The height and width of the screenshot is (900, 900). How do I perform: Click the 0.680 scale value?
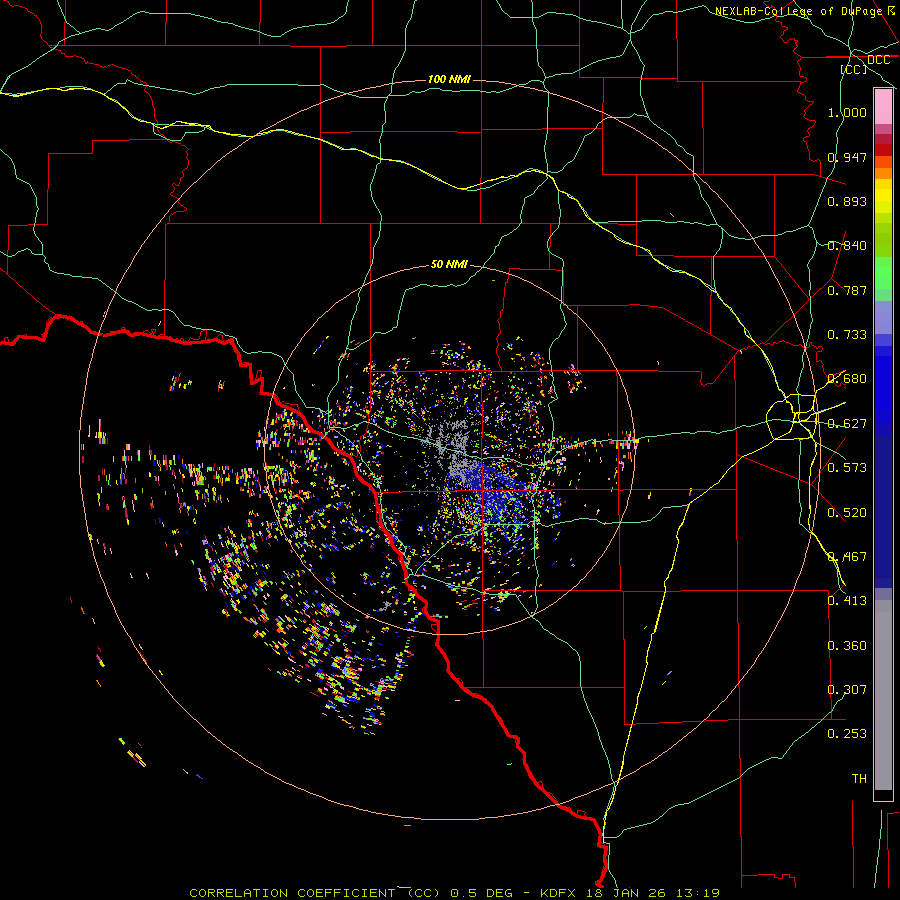click(x=847, y=379)
